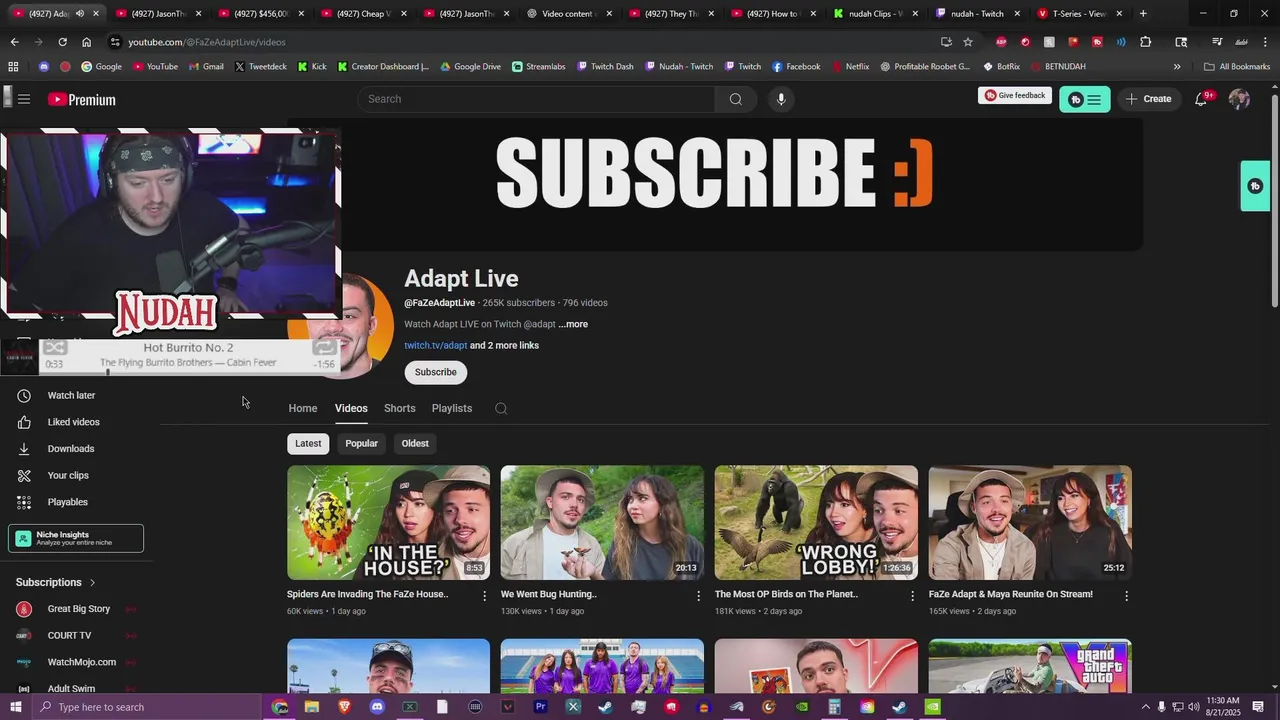Viewport: 1280px width, 720px height.
Task: Open Premiere Pro from taskbar
Action: (540, 707)
